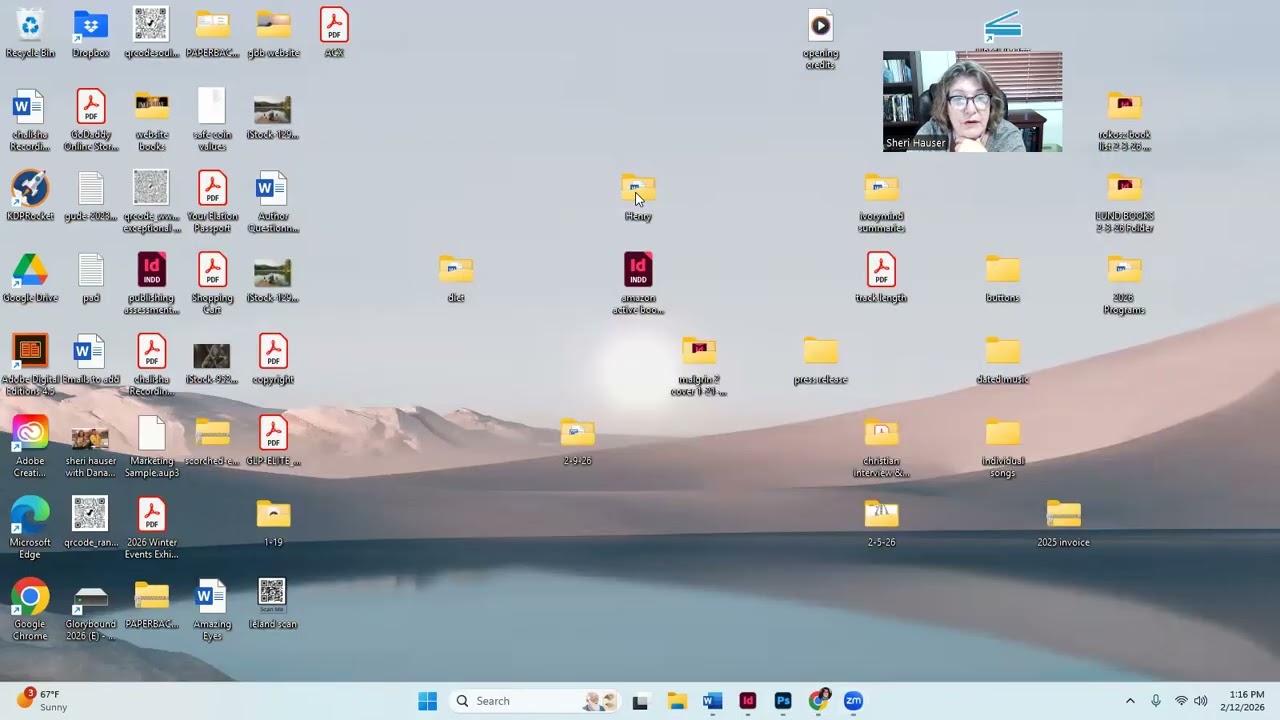Click the taskbar Search box

coord(533,701)
